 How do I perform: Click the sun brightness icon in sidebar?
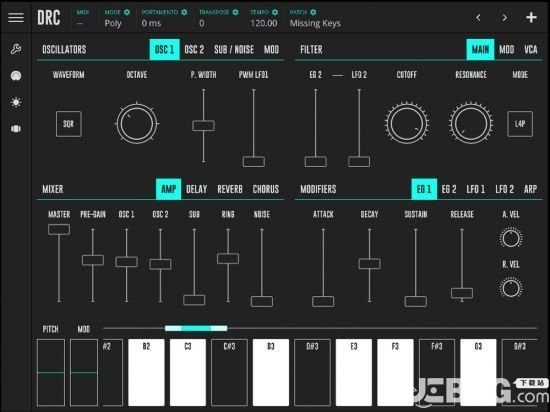click(16, 102)
